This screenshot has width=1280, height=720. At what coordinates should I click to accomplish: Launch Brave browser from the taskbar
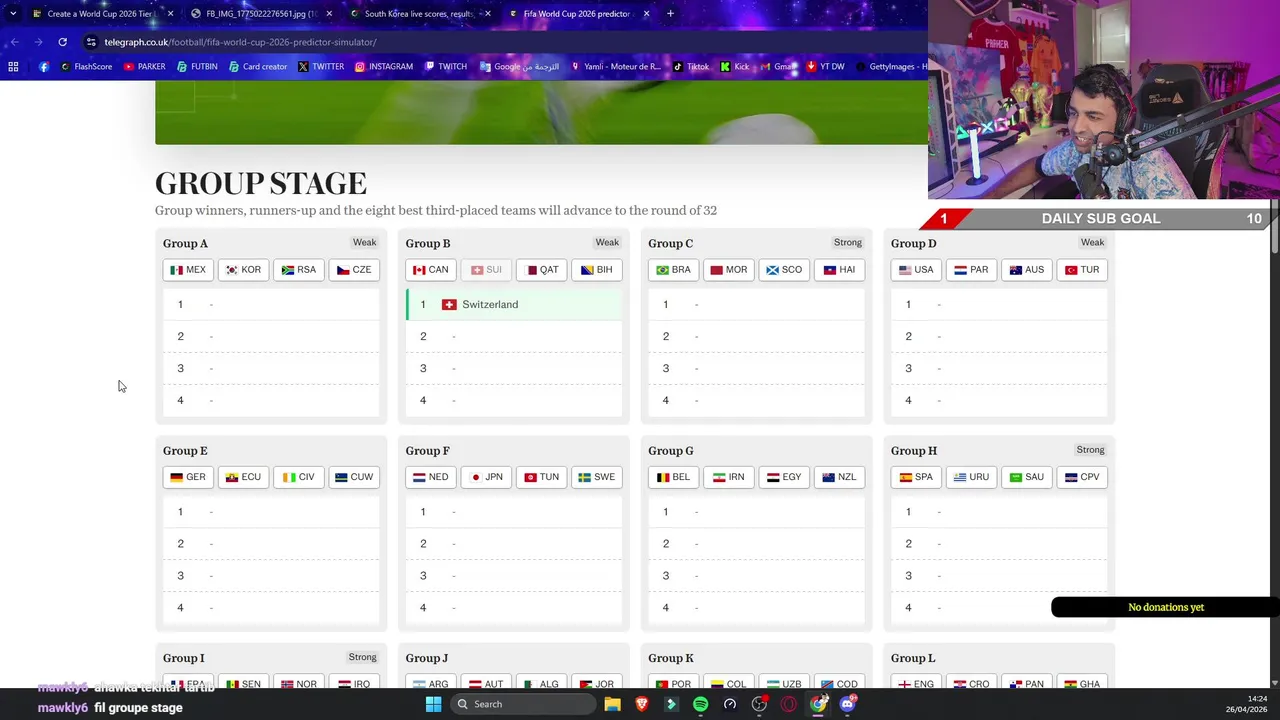tap(642, 704)
